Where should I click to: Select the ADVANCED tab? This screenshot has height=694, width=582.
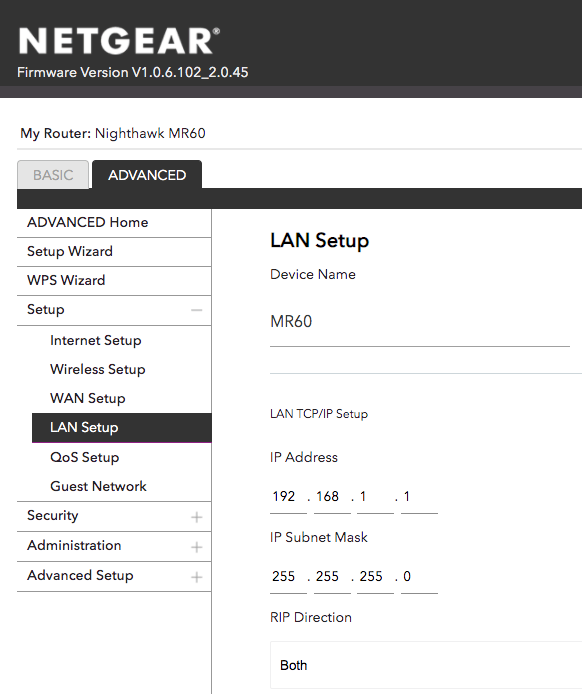coord(147,175)
